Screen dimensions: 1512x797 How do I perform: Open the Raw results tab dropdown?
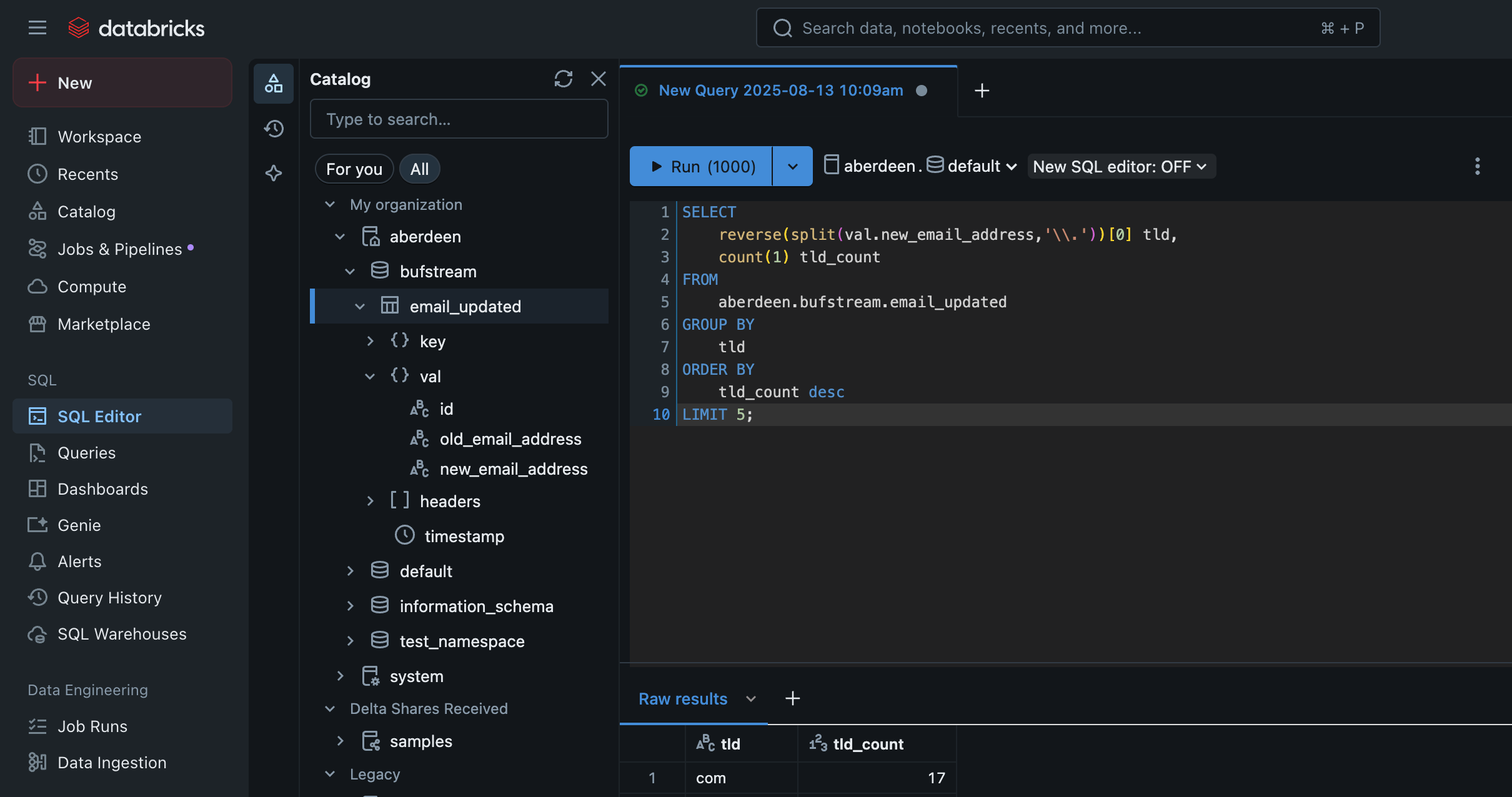point(750,699)
